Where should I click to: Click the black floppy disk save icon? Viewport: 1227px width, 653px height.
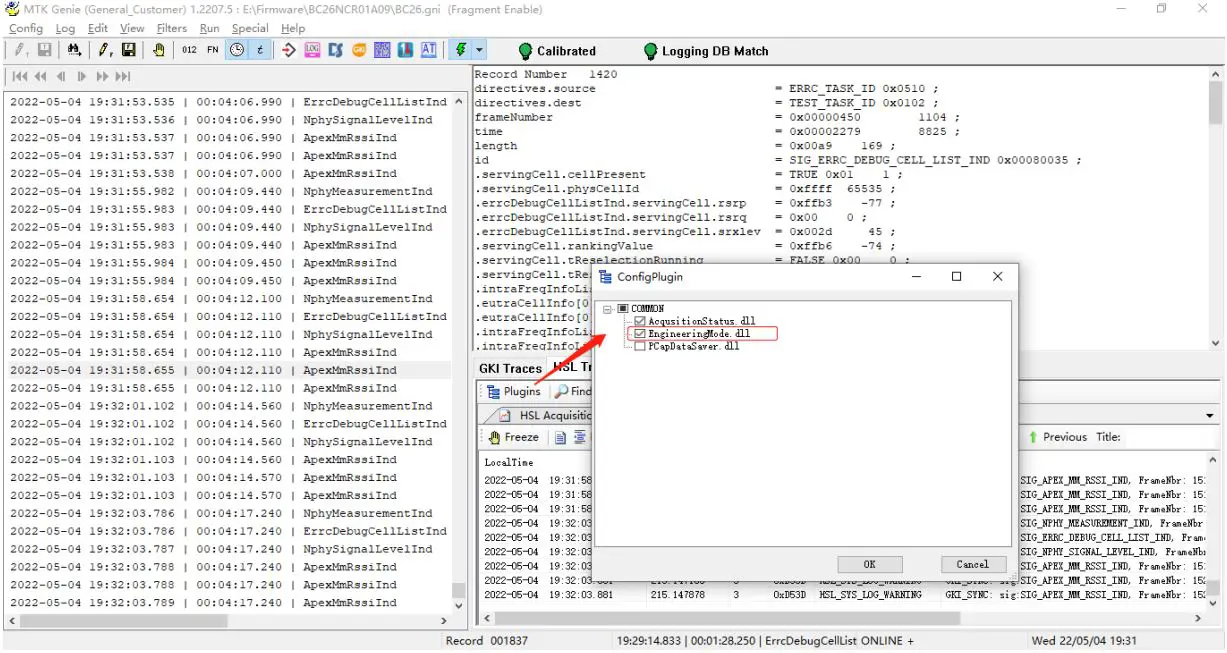[x=129, y=50]
